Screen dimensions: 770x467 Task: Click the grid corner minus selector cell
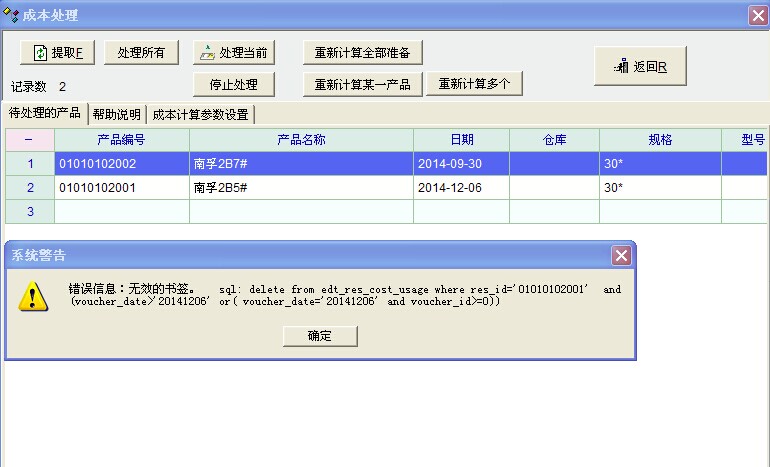[x=28, y=140]
